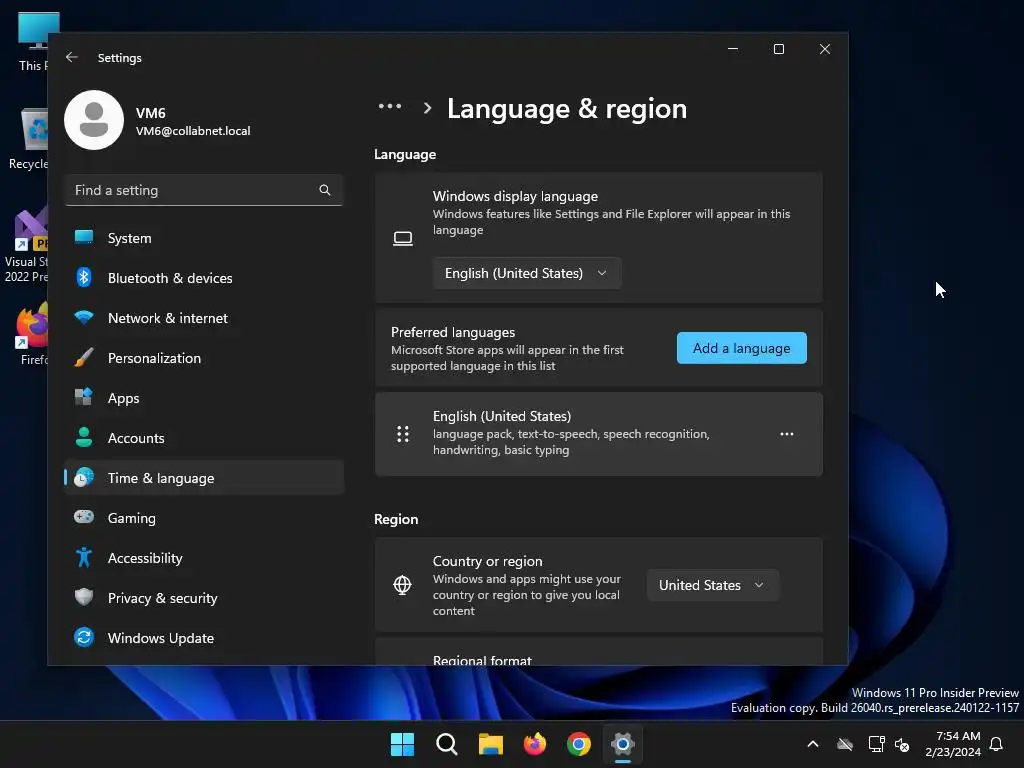The image size is (1024, 768).
Task: Click the English (United States) language entry
Action: point(598,434)
